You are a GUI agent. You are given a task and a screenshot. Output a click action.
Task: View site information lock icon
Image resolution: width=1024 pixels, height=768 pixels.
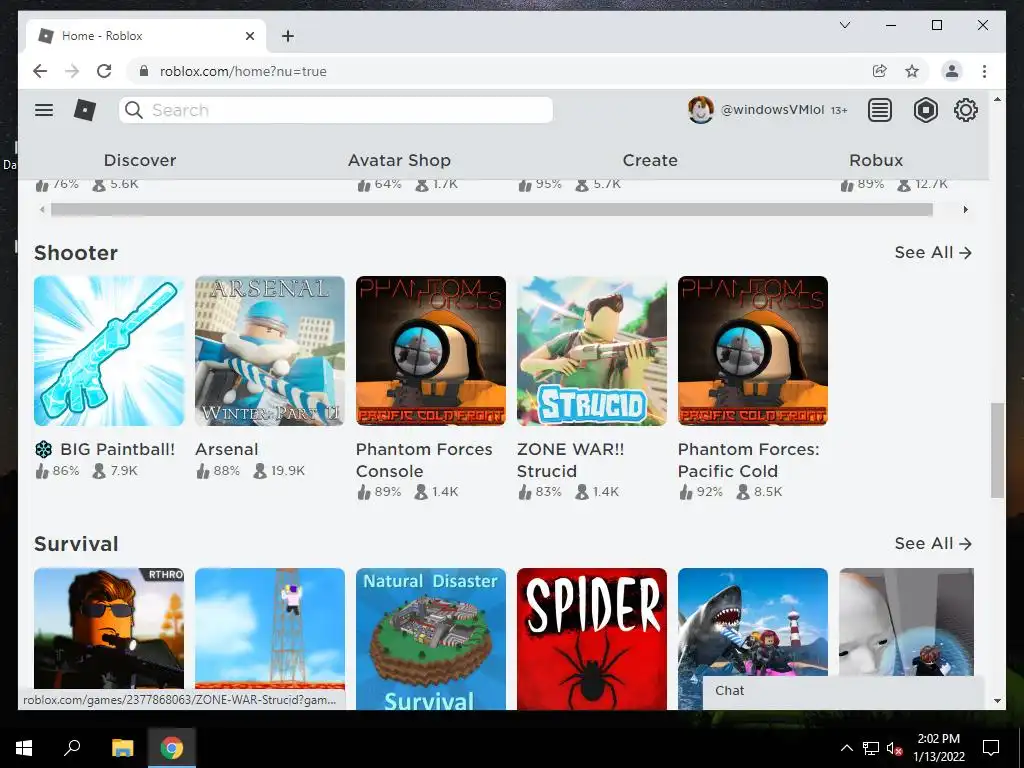coord(144,71)
